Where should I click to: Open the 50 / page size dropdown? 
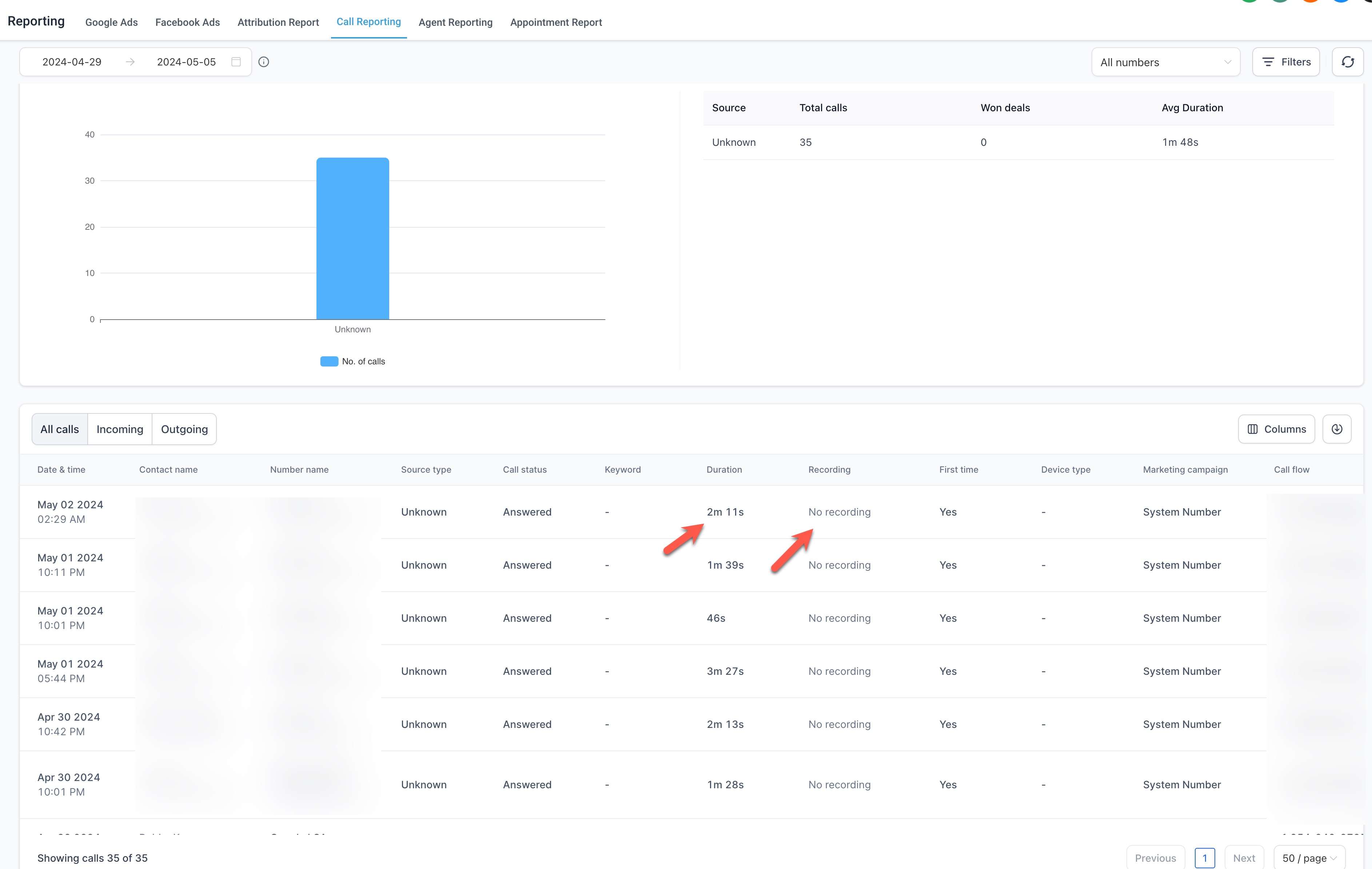[x=1309, y=858]
